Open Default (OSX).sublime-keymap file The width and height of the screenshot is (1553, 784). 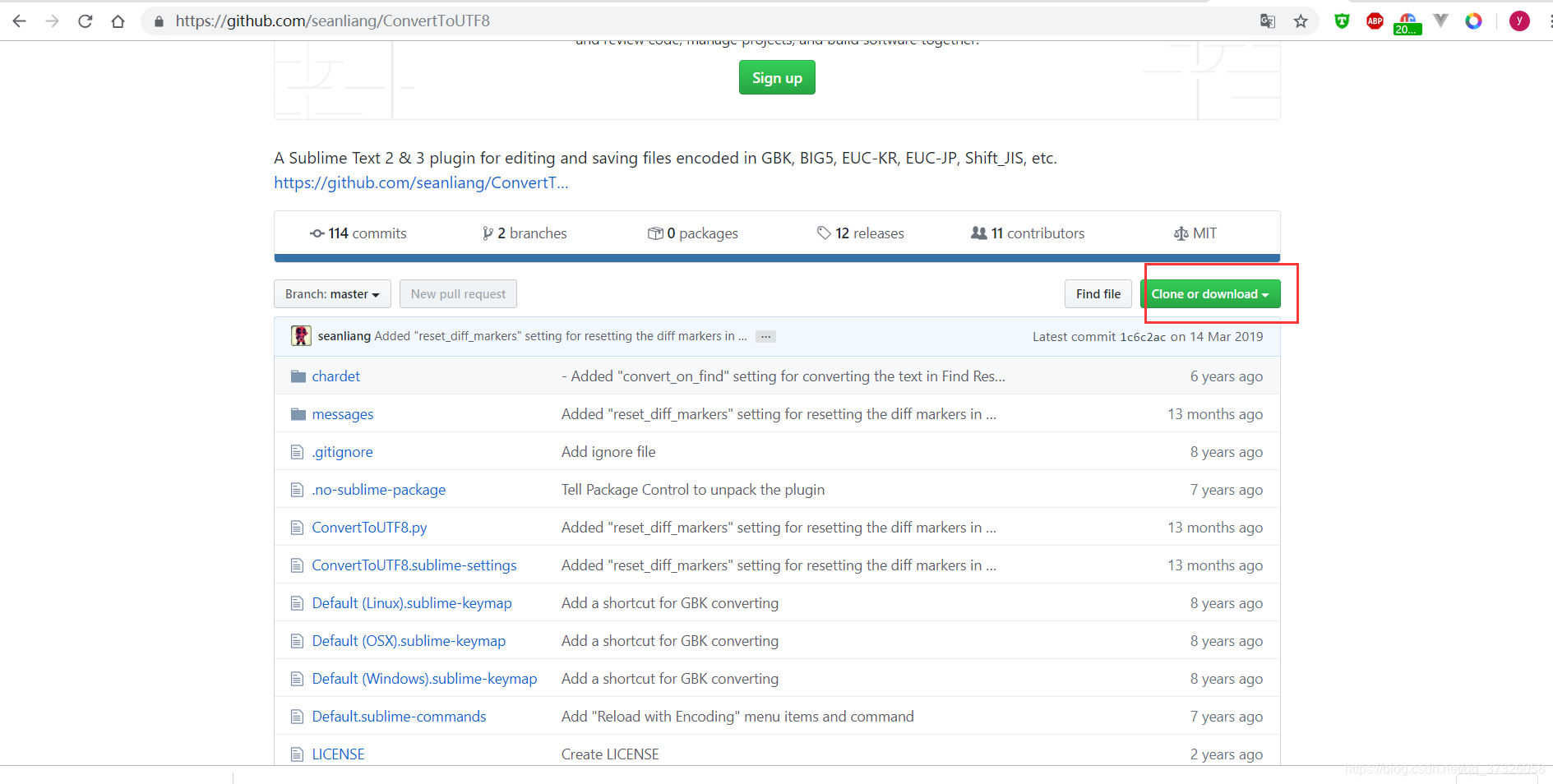tap(409, 641)
